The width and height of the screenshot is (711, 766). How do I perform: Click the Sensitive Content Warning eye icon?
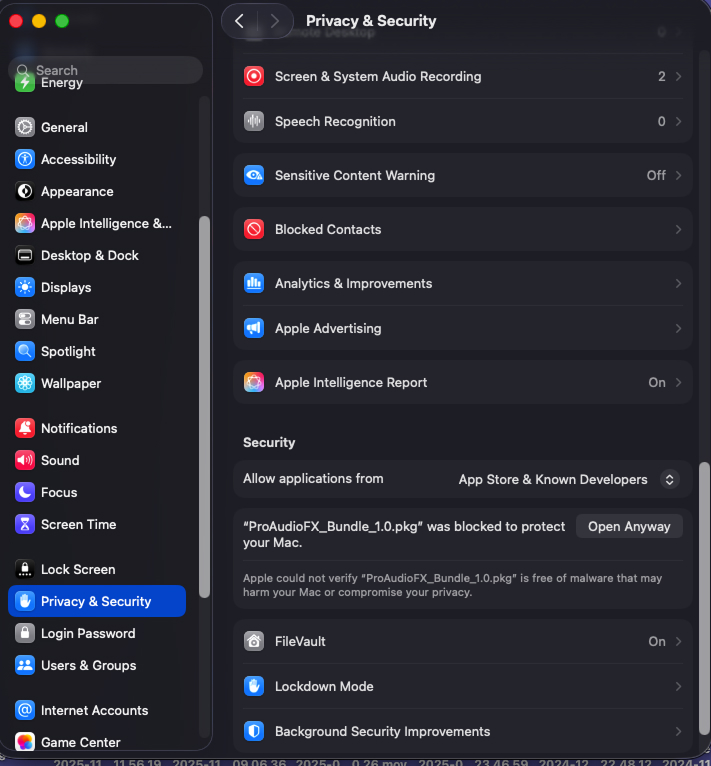(254, 176)
